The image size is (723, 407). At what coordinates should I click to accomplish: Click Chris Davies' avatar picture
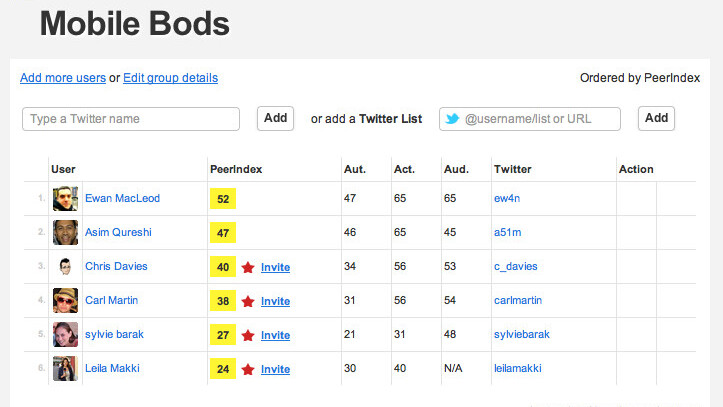[x=65, y=266]
